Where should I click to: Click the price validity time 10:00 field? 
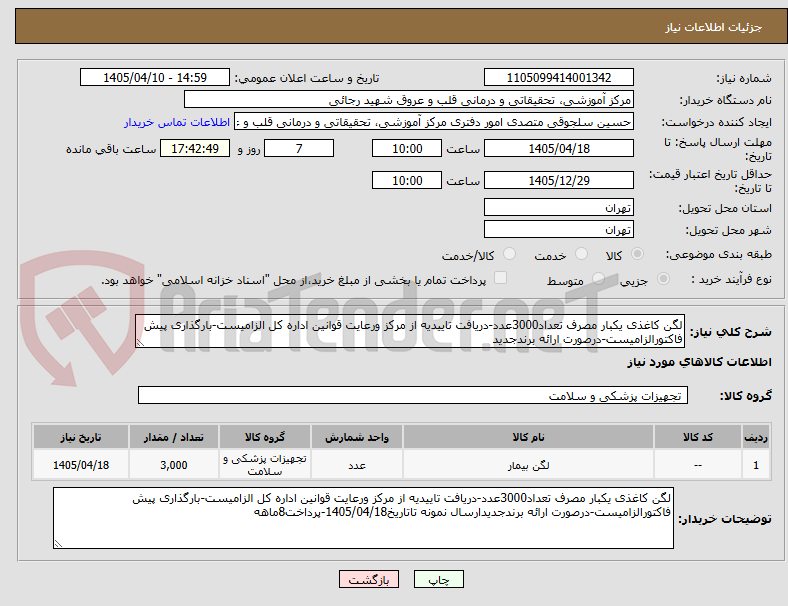pyautogui.click(x=407, y=180)
